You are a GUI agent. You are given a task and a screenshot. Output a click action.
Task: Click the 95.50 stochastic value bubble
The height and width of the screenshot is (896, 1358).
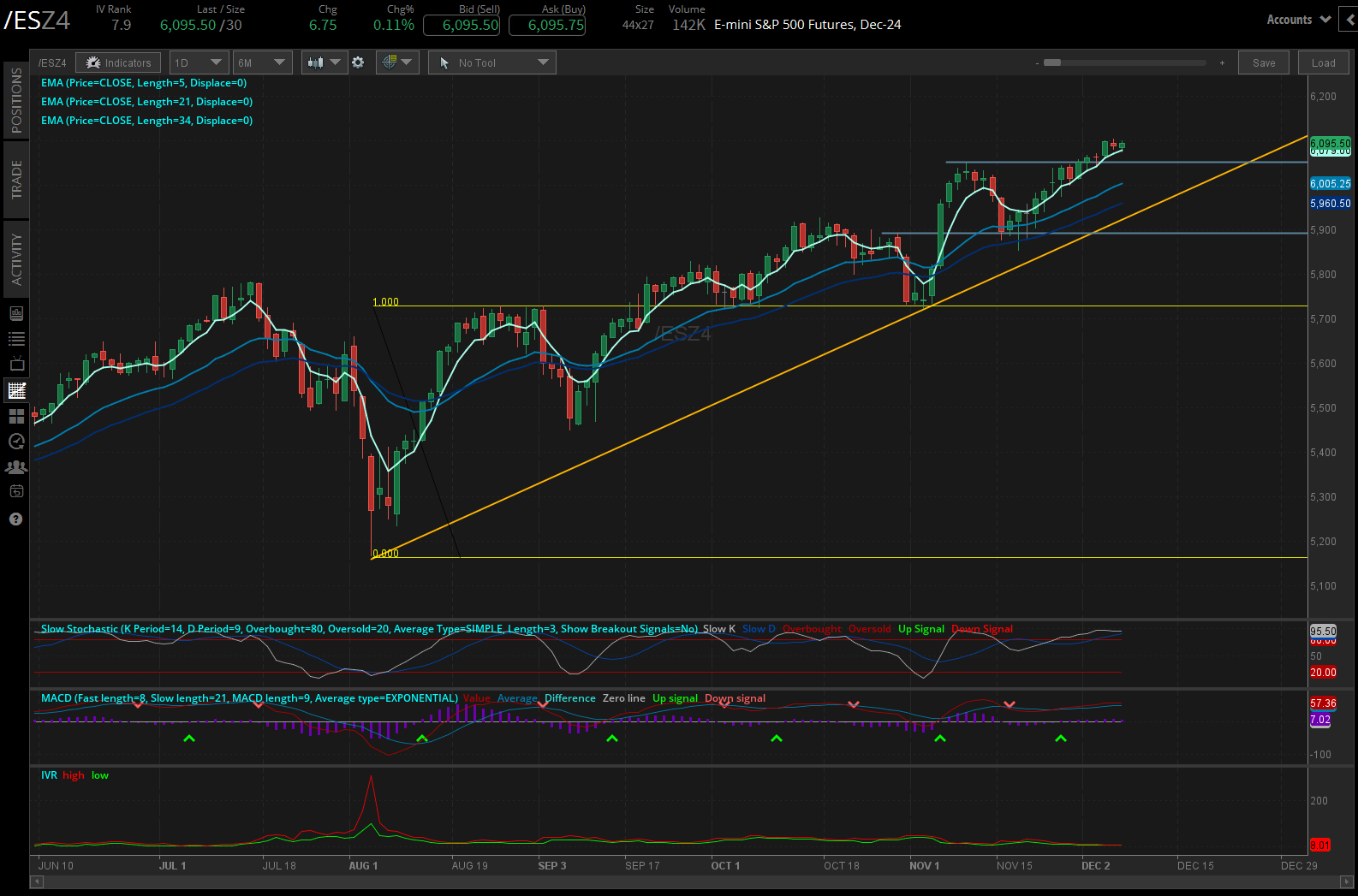pyautogui.click(x=1323, y=631)
